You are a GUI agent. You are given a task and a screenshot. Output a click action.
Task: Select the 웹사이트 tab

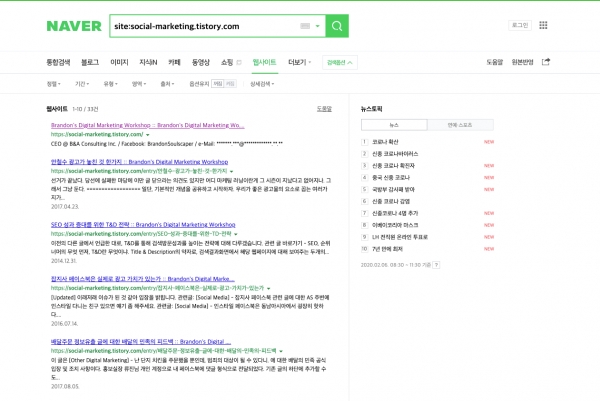pyautogui.click(x=264, y=62)
